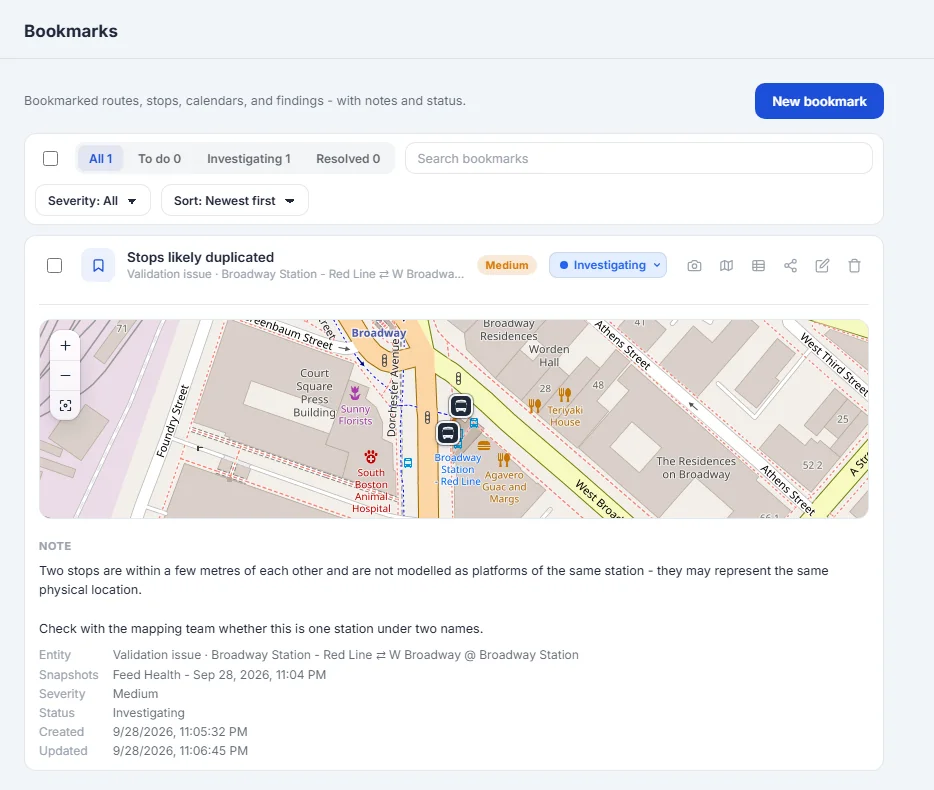Change the Investigating status dropdown

[x=608, y=265]
